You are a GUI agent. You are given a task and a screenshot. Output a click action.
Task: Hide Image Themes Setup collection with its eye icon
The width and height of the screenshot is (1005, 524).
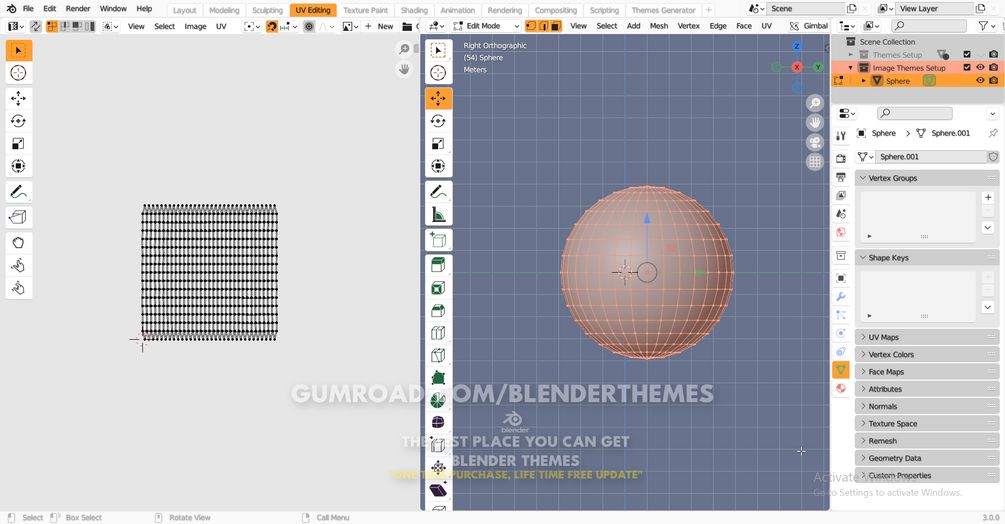point(980,67)
